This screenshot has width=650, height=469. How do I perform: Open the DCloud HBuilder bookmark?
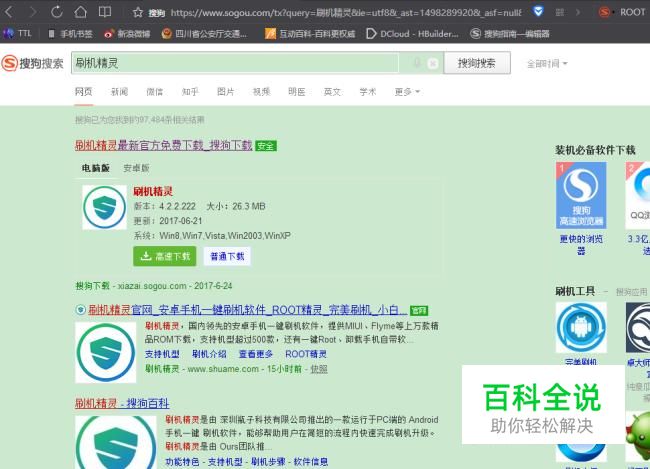[x=413, y=34]
